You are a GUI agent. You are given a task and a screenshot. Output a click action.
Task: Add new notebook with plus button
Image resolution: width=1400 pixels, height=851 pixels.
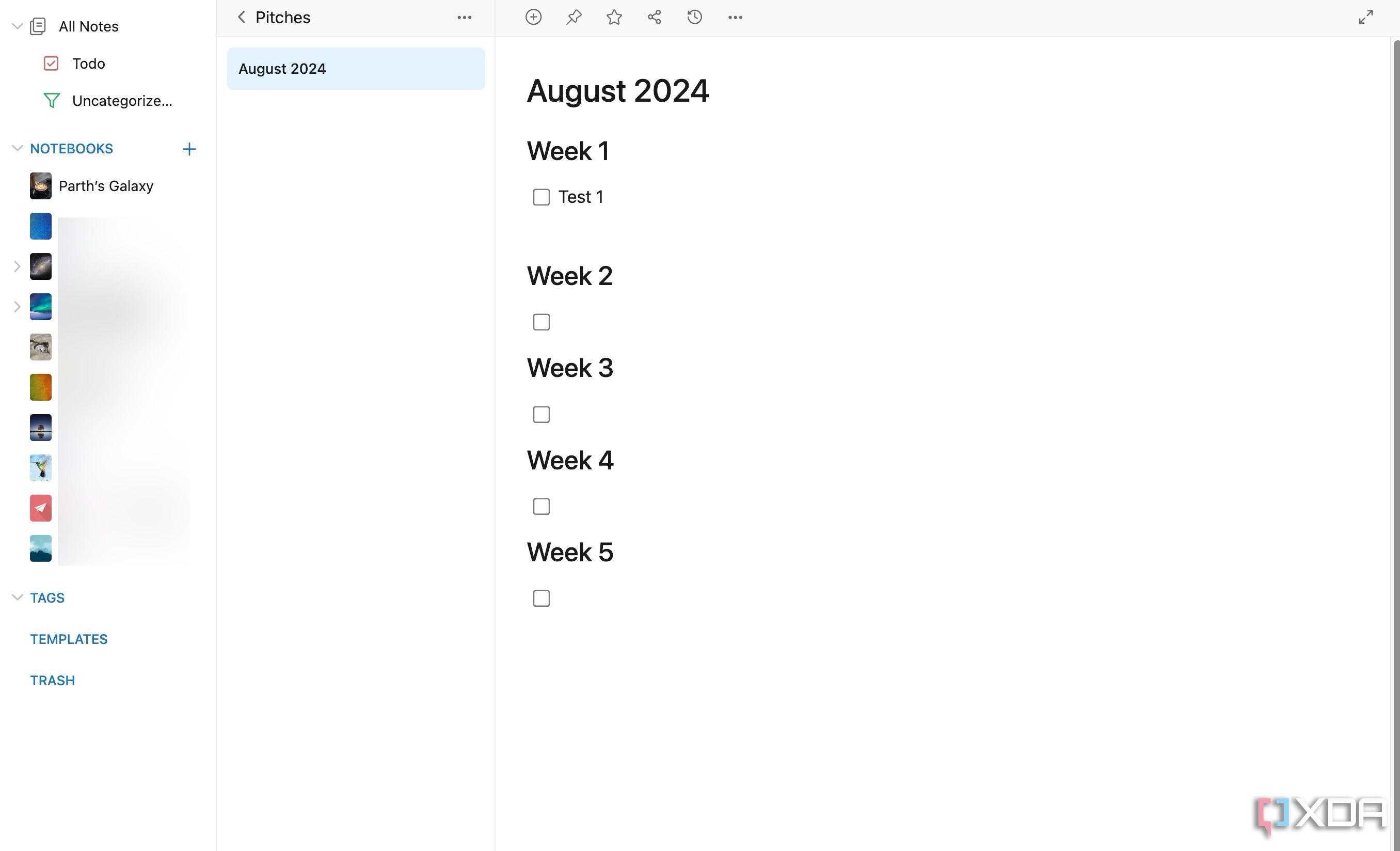188,149
